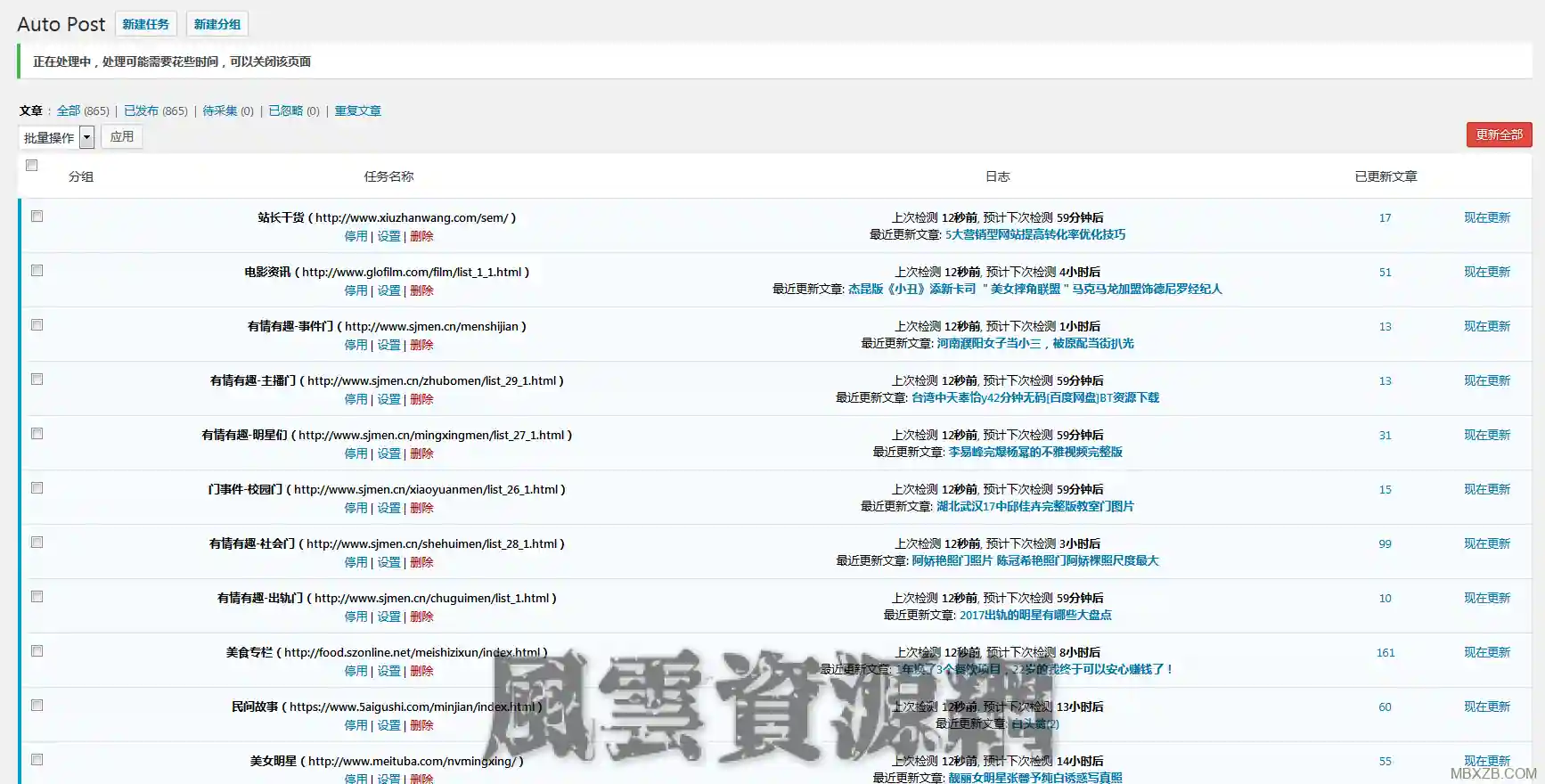Click the 分组 column header
Screen dimensions: 1545x784
81,176
